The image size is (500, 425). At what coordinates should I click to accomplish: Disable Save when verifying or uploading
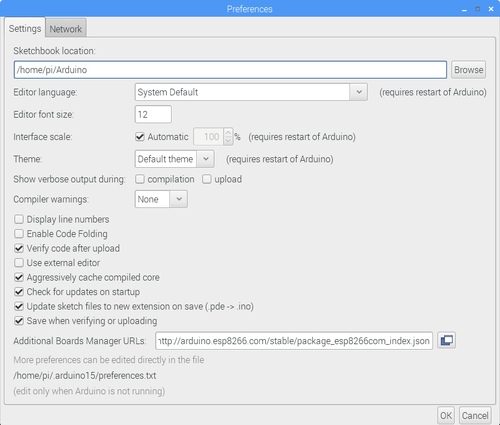[19, 321]
